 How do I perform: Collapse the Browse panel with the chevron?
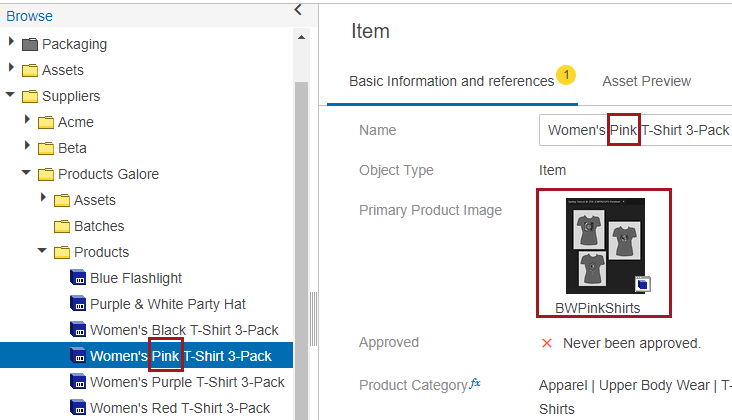(297, 10)
